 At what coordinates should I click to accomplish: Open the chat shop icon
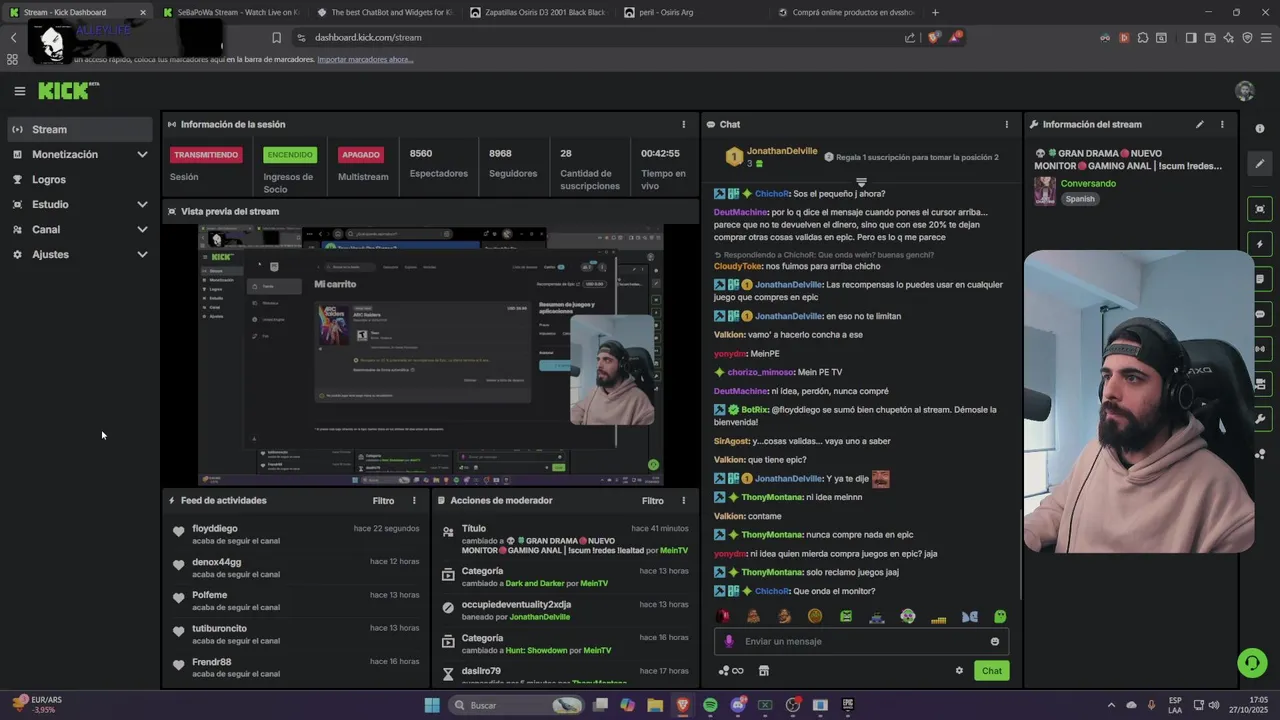click(764, 671)
